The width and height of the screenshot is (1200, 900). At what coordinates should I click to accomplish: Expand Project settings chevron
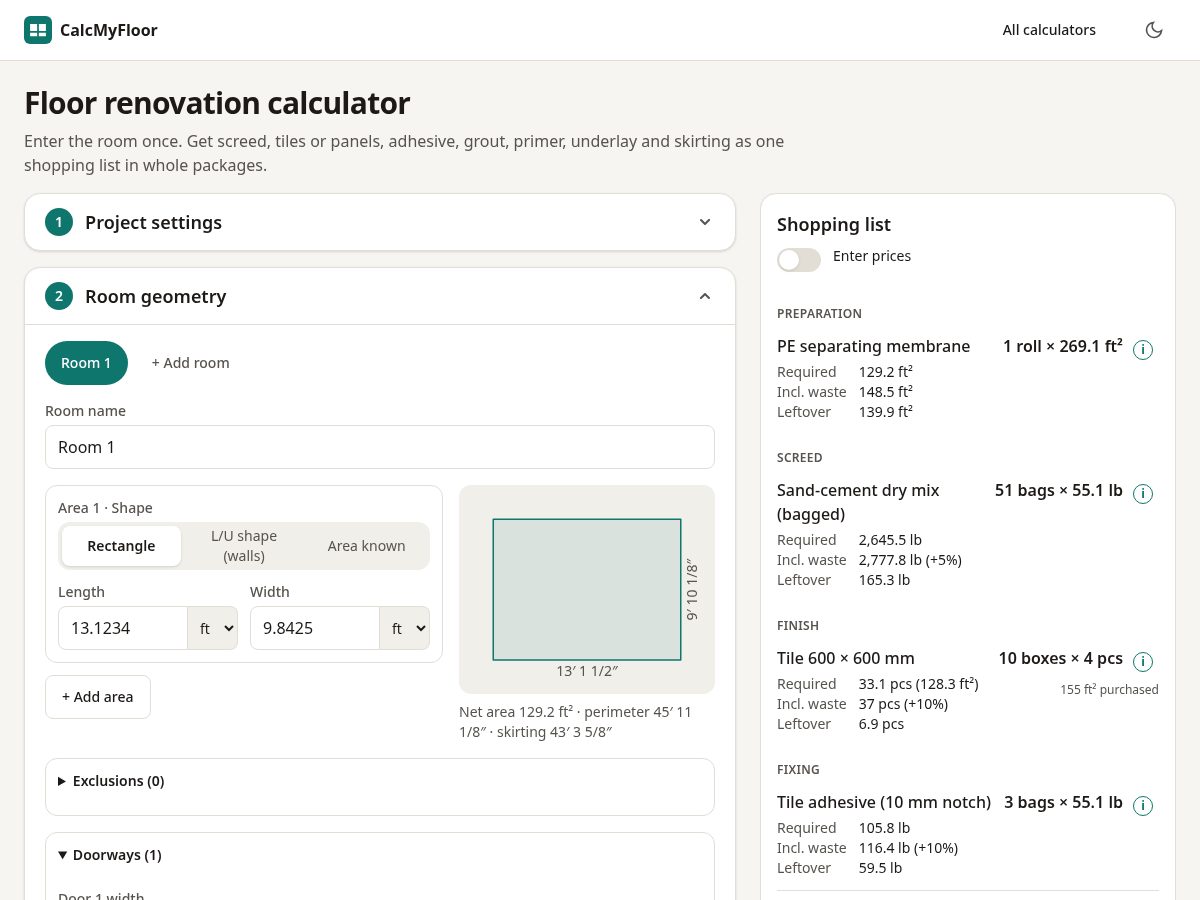click(705, 222)
